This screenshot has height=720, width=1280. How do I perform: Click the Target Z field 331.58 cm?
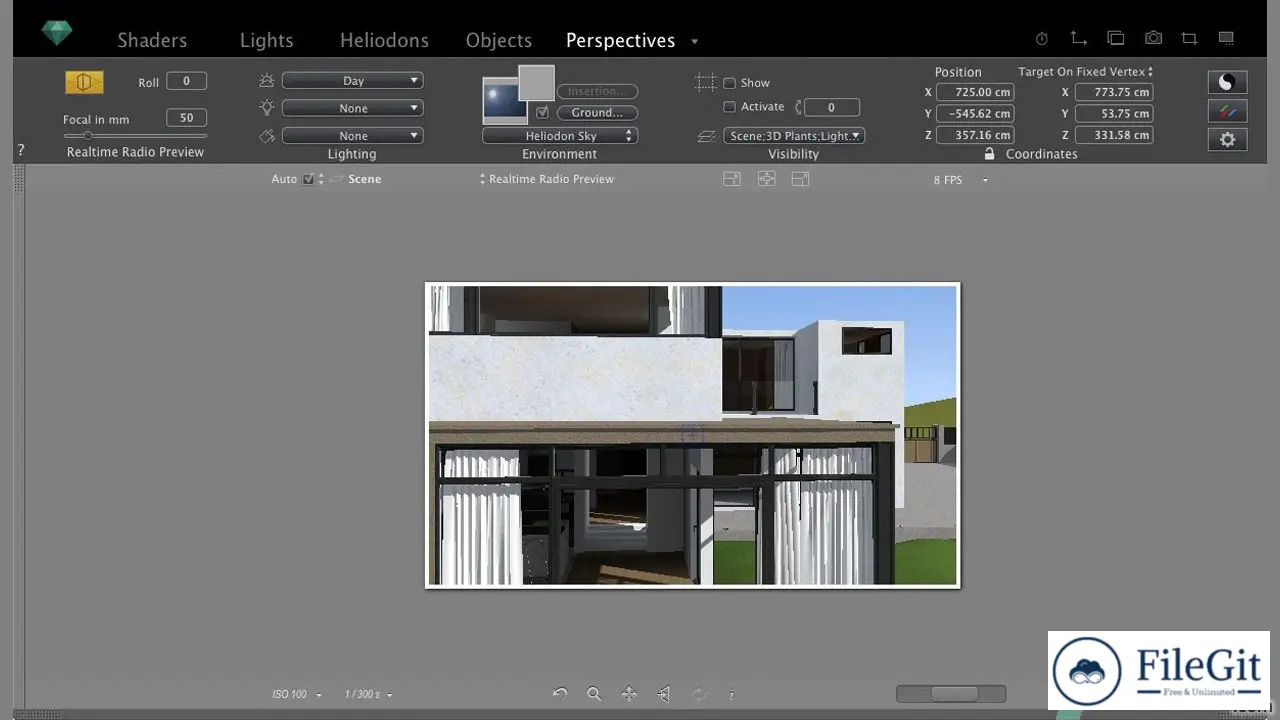click(1113, 135)
